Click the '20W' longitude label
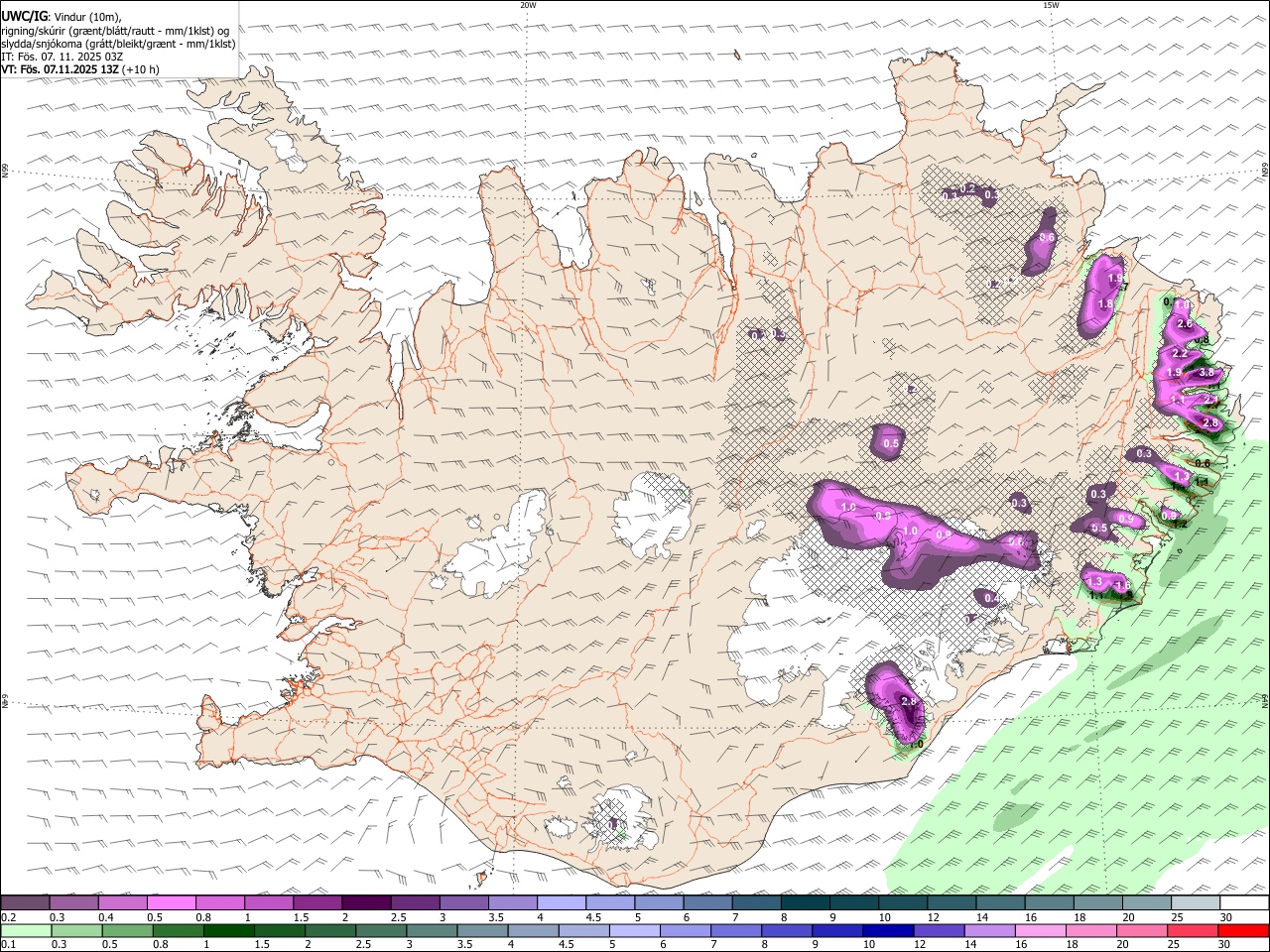The width and height of the screenshot is (1270, 952). click(x=528, y=5)
